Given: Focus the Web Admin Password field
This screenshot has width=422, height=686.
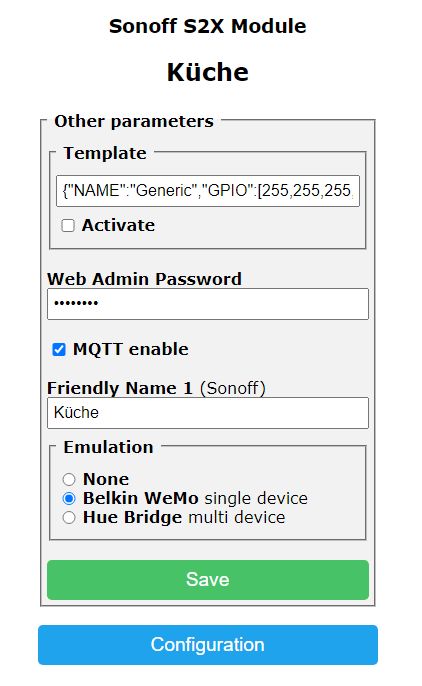Looking at the screenshot, I should point(208,304).
